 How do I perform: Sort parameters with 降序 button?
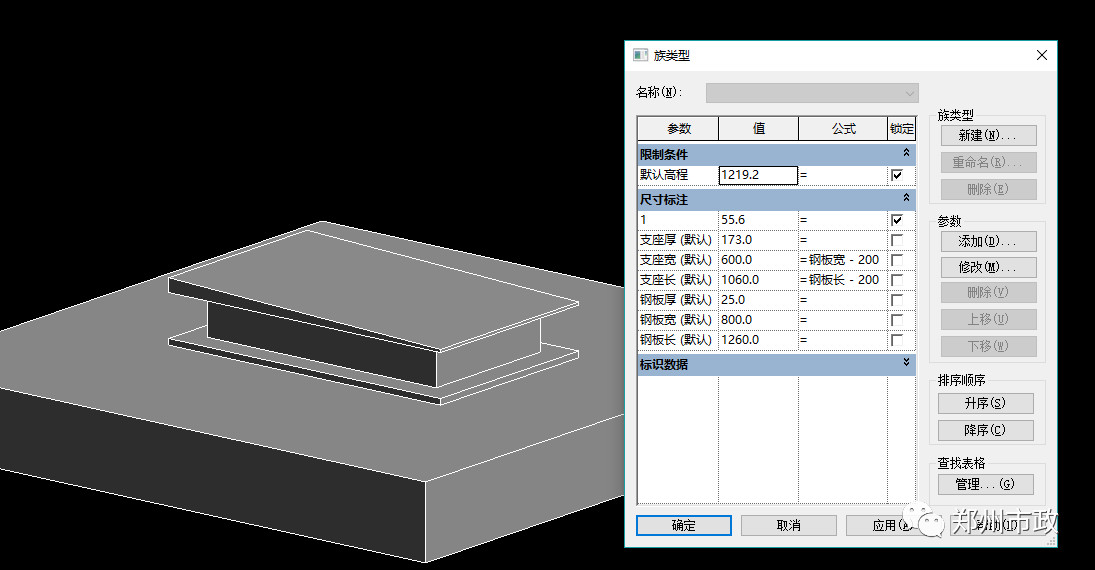click(985, 430)
